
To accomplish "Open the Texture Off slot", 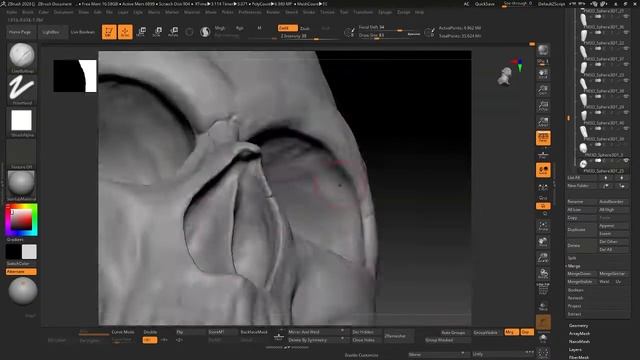I will point(22,154).
